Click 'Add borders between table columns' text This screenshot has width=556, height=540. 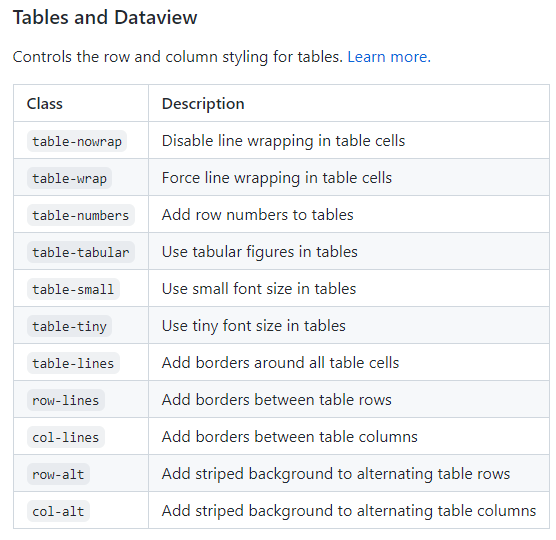tap(290, 437)
